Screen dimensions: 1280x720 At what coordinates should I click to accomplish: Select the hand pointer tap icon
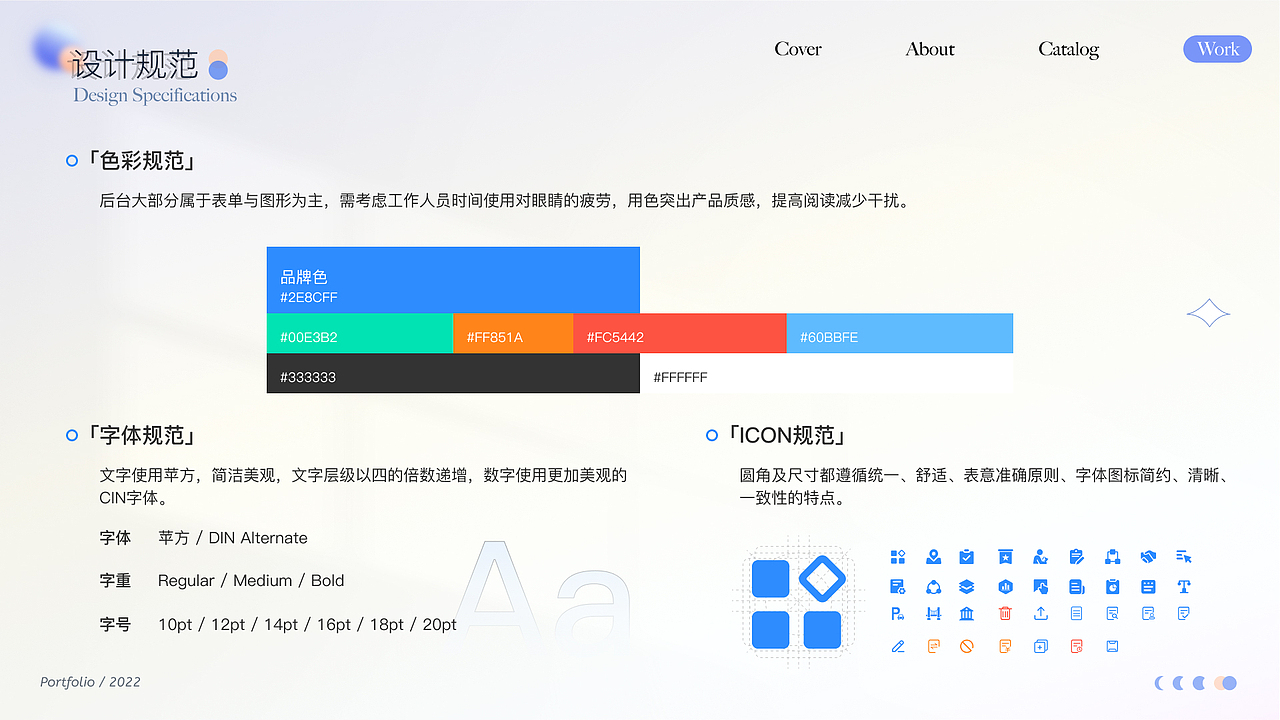(1040, 587)
